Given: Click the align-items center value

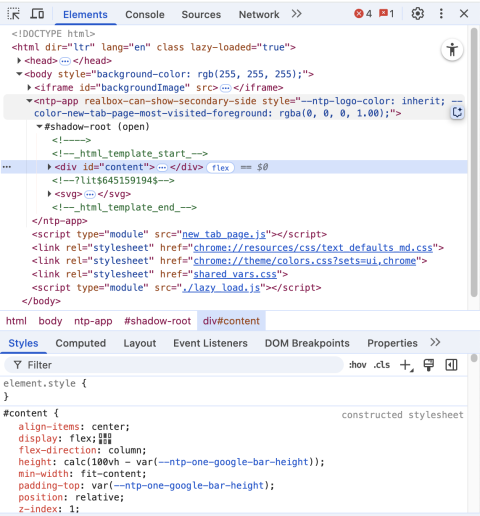Looking at the screenshot, I should point(108,427).
